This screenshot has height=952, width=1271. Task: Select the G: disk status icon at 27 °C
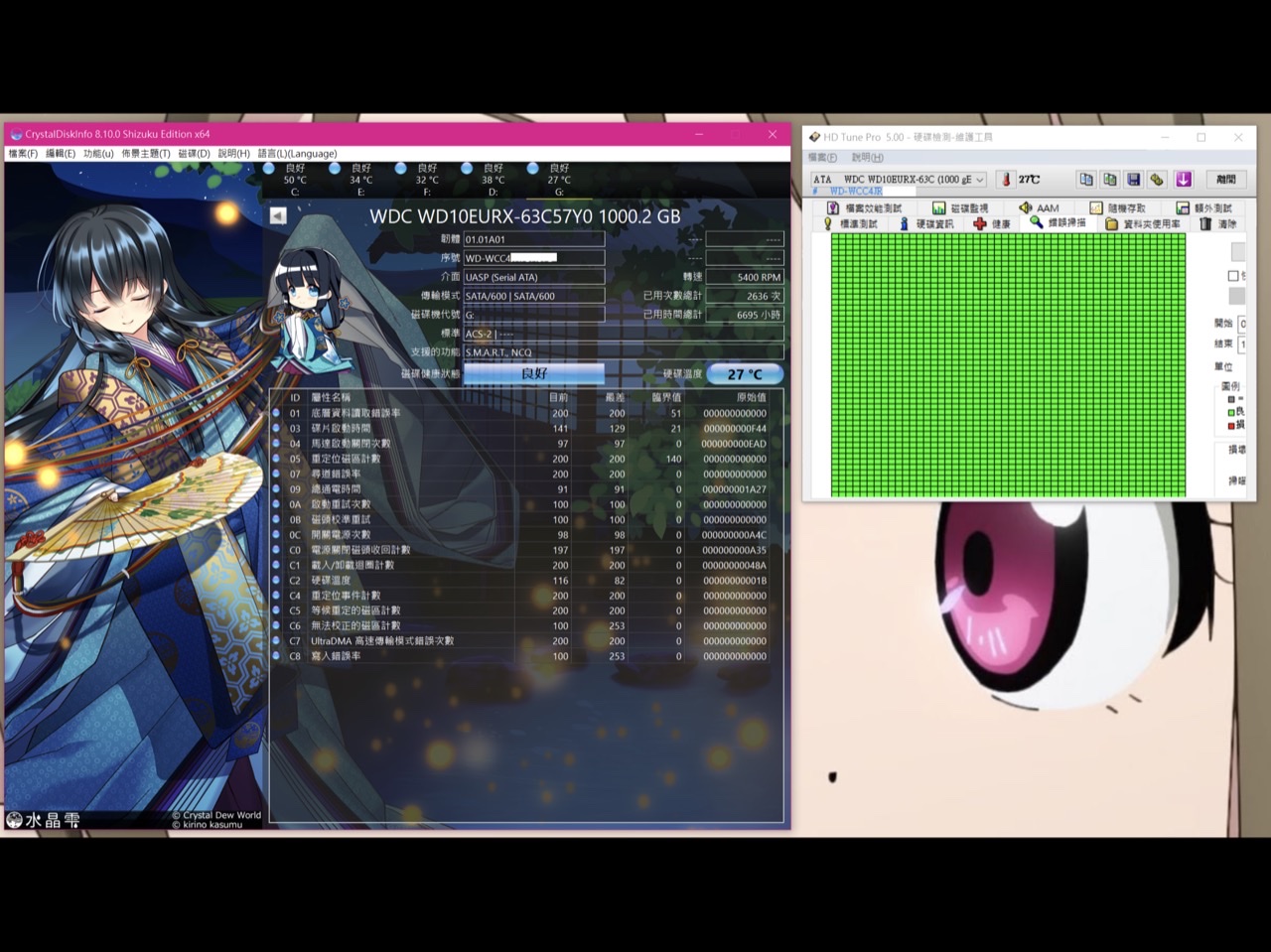click(x=533, y=169)
